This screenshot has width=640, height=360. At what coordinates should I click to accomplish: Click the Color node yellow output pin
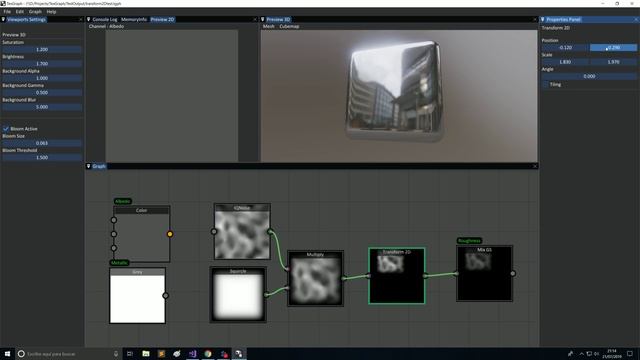(170, 234)
